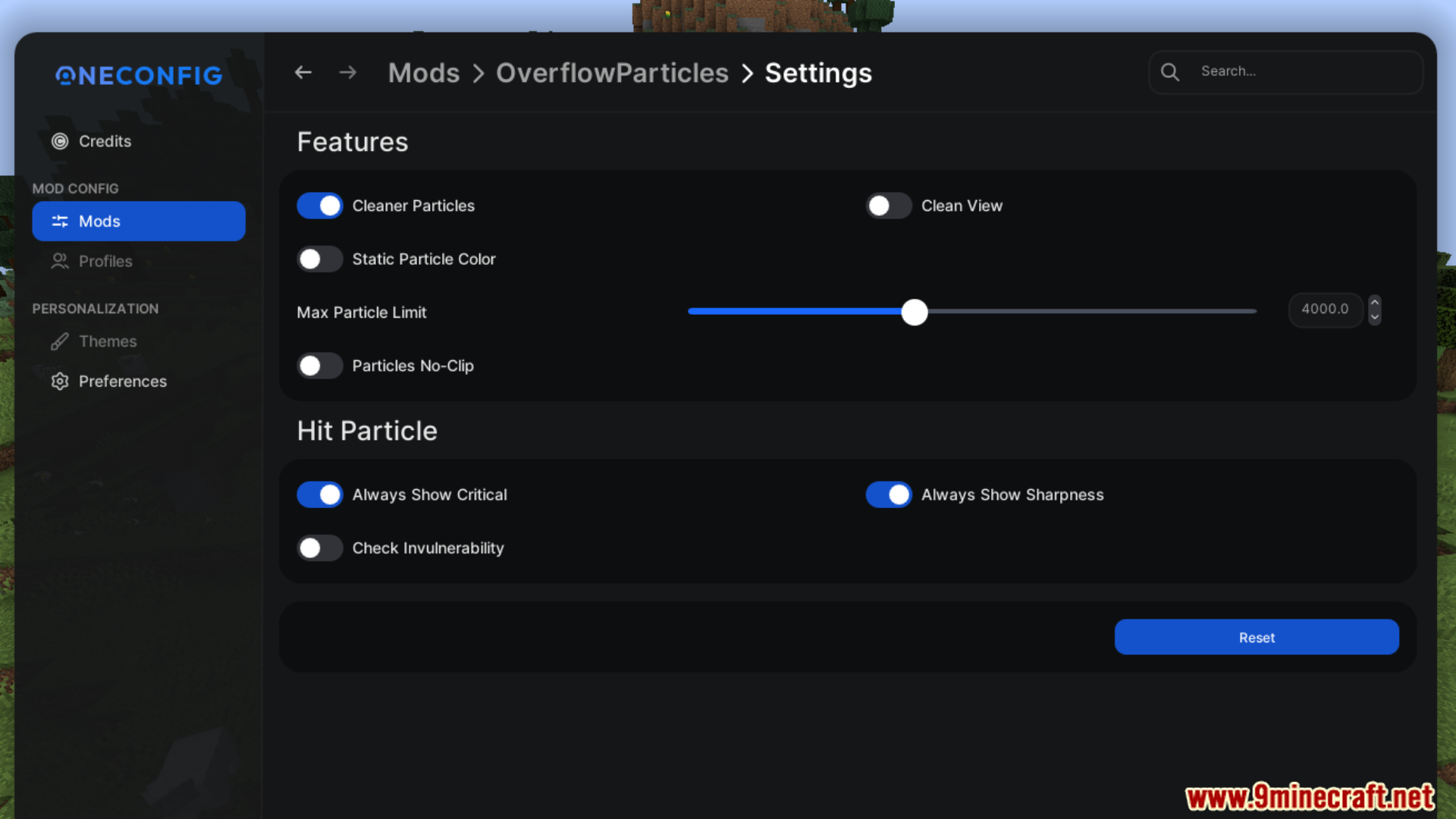Click the forward arrow icon
The image size is (1456, 819).
pyautogui.click(x=348, y=73)
